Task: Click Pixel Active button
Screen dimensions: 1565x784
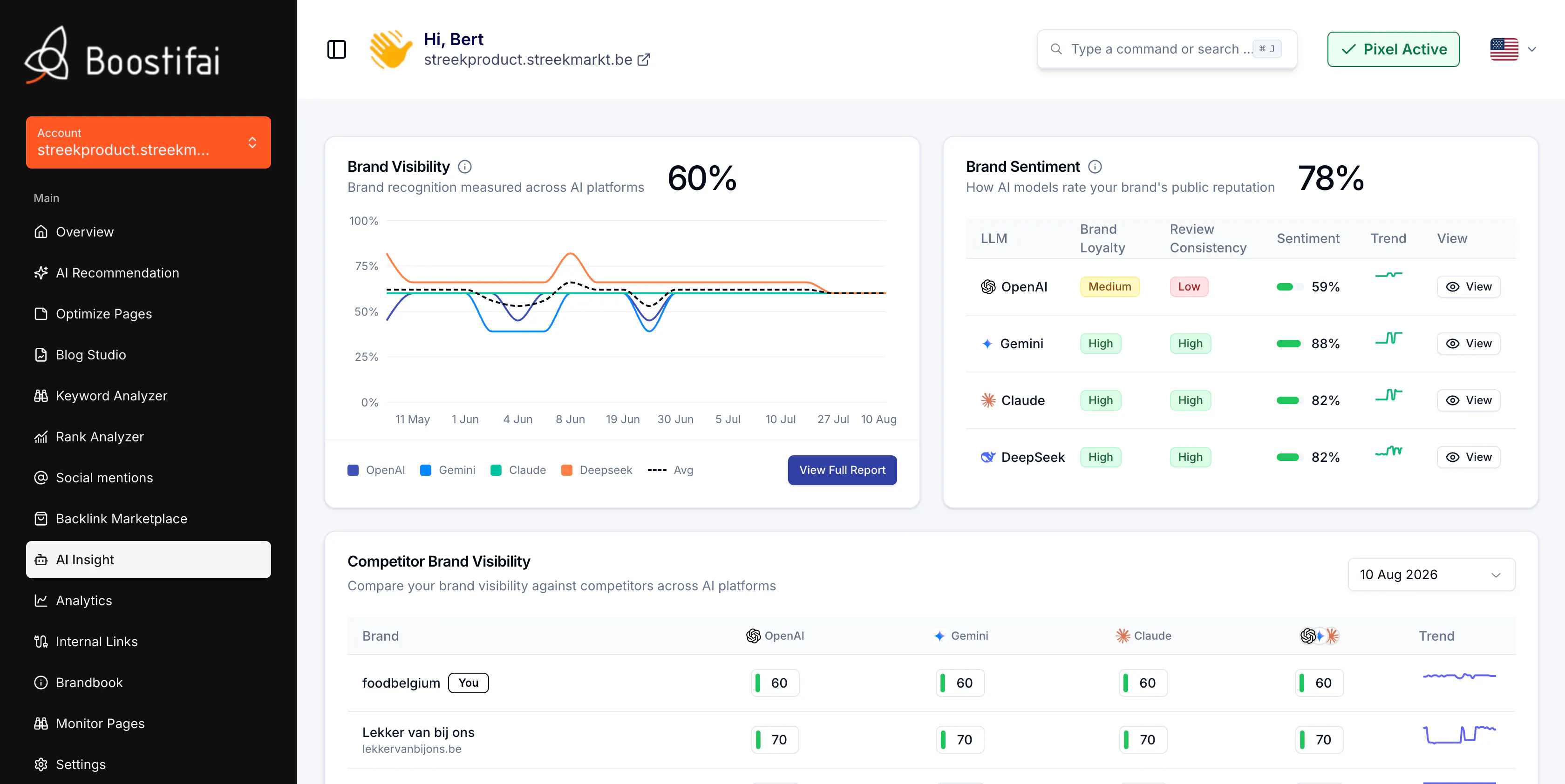Action: tap(1393, 49)
